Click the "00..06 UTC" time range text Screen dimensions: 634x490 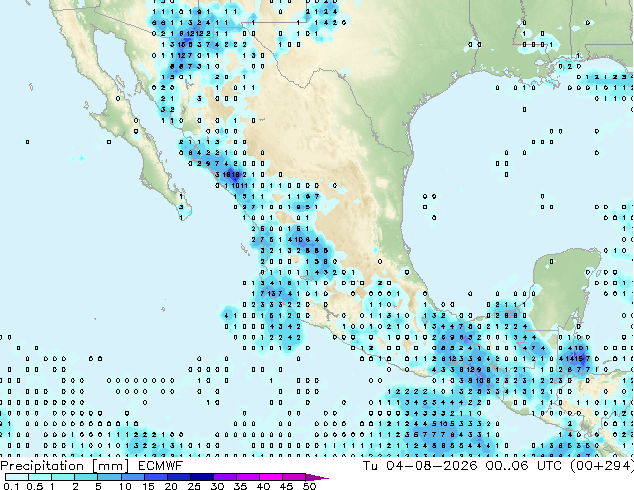tap(524, 465)
